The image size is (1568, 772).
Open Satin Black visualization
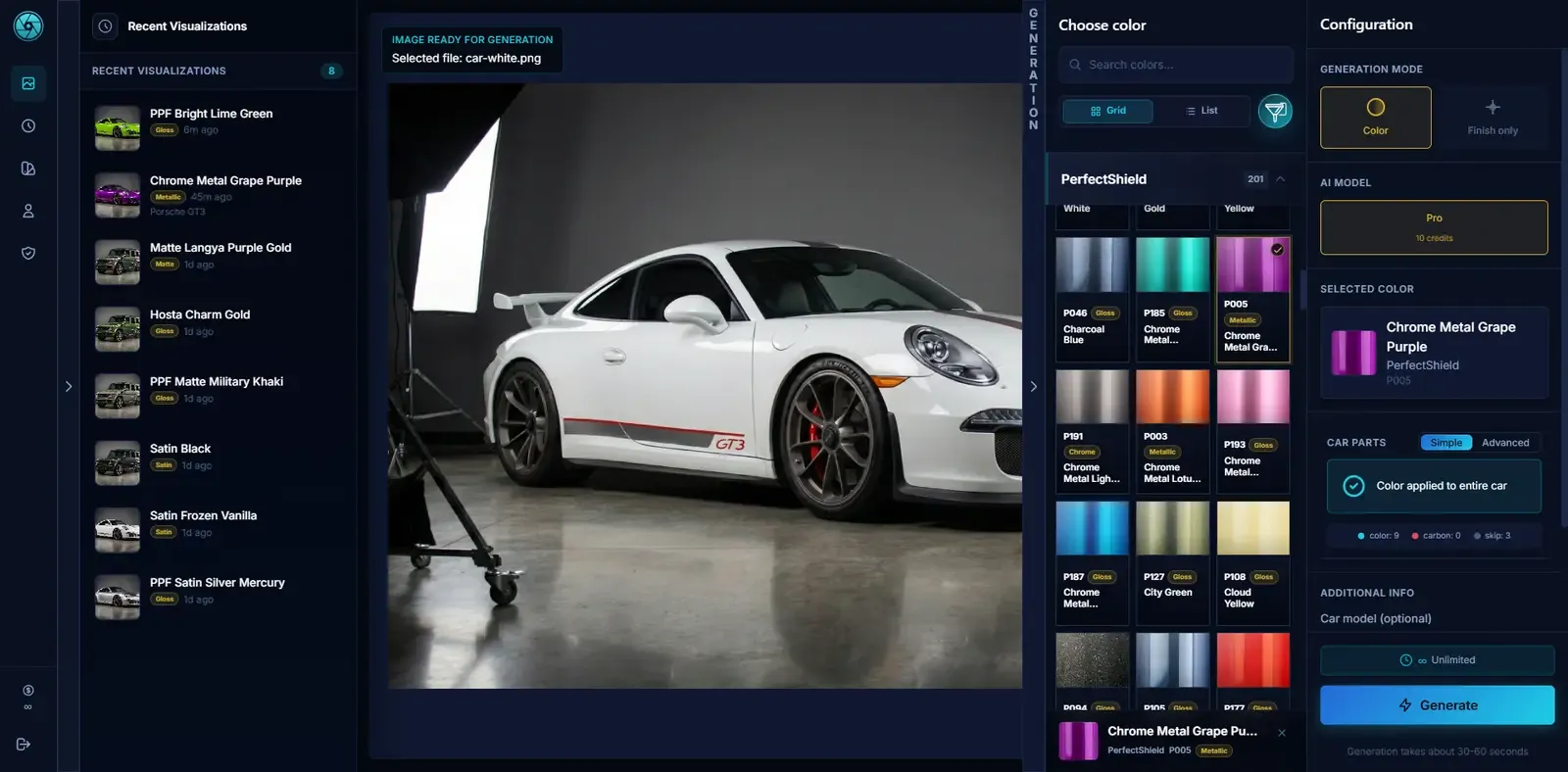point(218,463)
